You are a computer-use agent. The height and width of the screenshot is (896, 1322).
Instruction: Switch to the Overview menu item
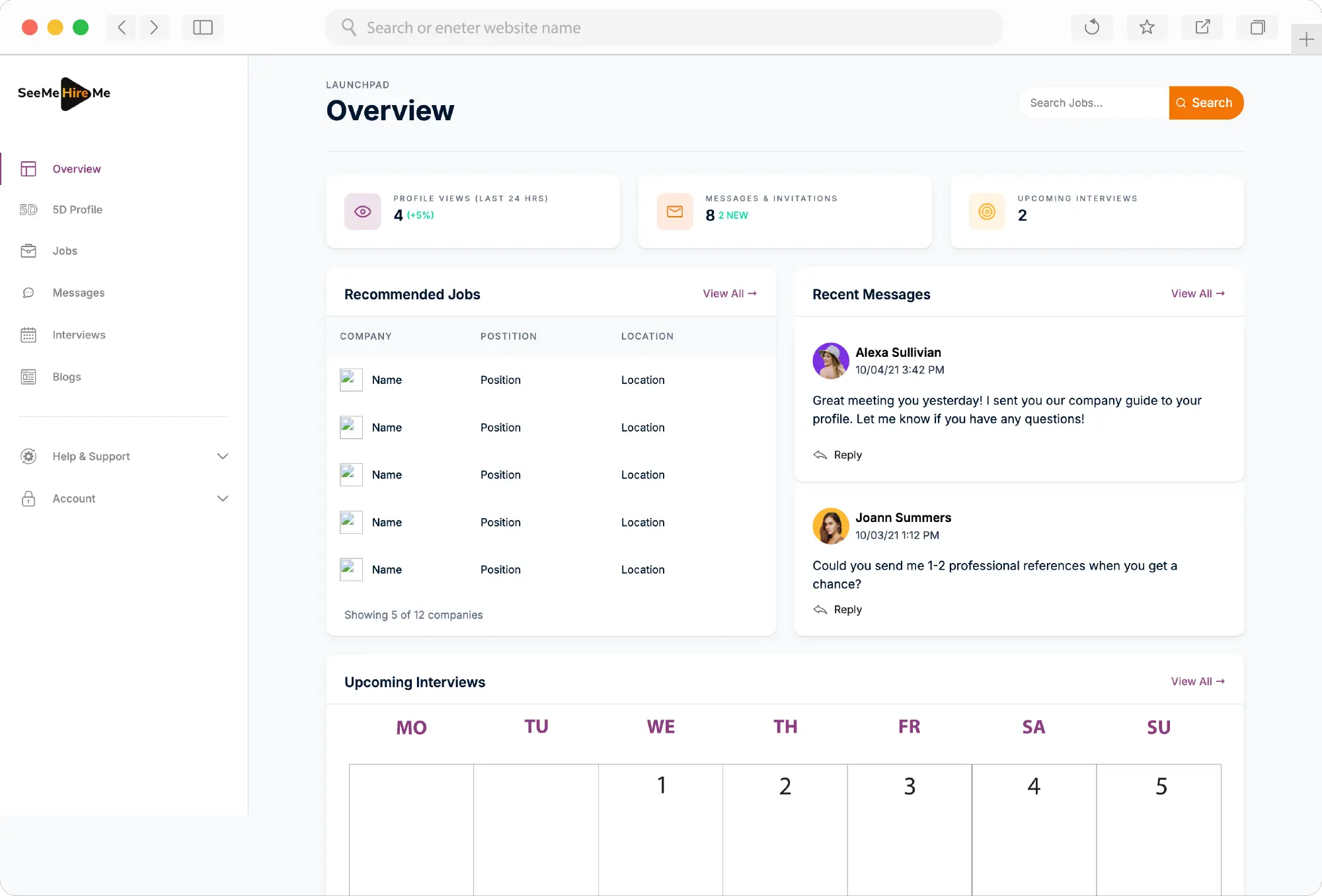tap(76, 168)
